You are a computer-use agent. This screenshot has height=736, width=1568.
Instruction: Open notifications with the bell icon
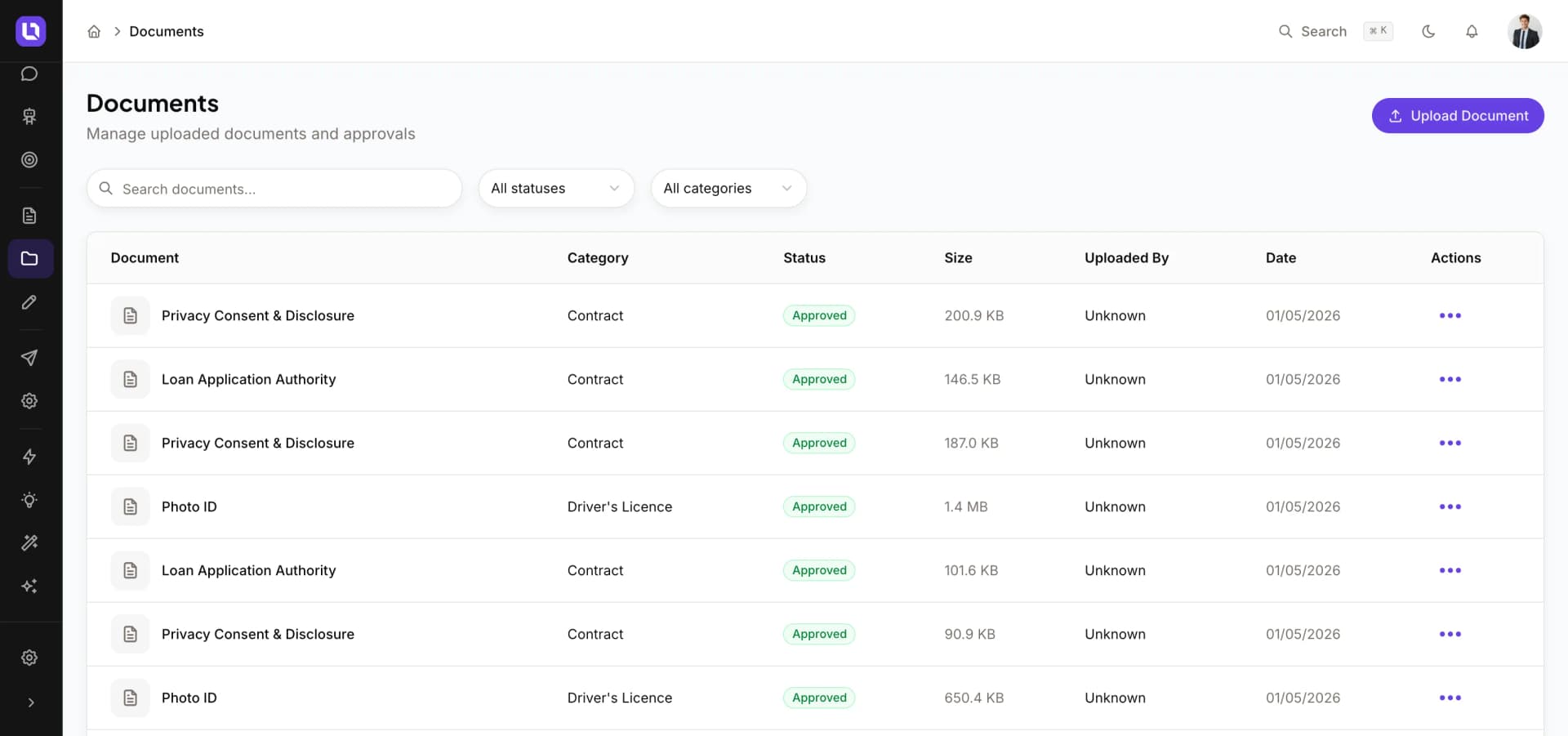click(1472, 31)
